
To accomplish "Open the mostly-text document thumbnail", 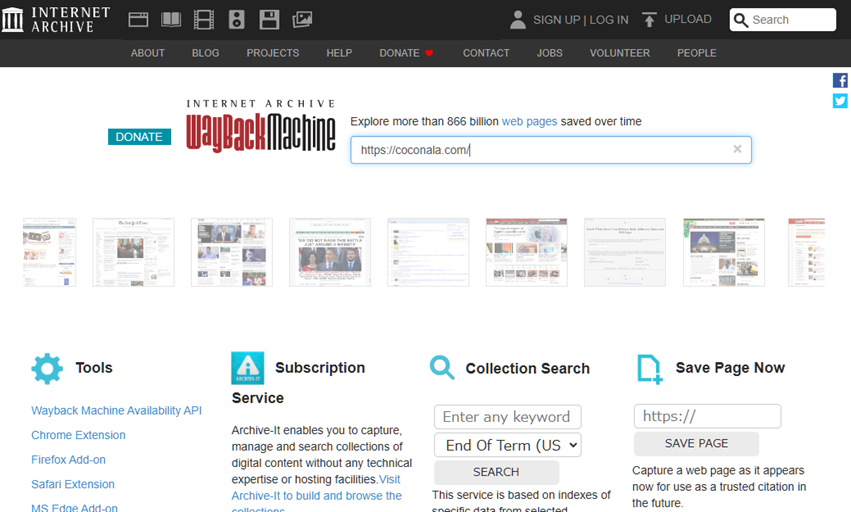I will tap(625, 252).
